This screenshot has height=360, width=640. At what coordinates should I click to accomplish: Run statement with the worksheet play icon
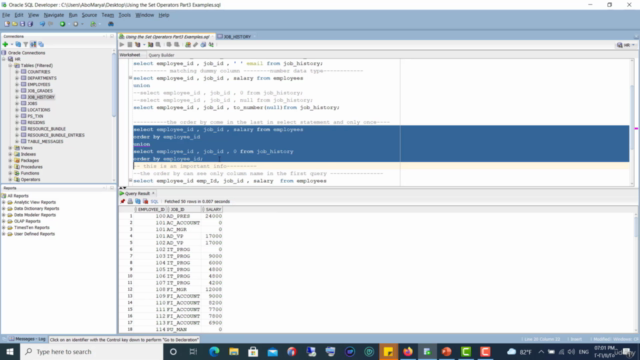coord(122,44)
